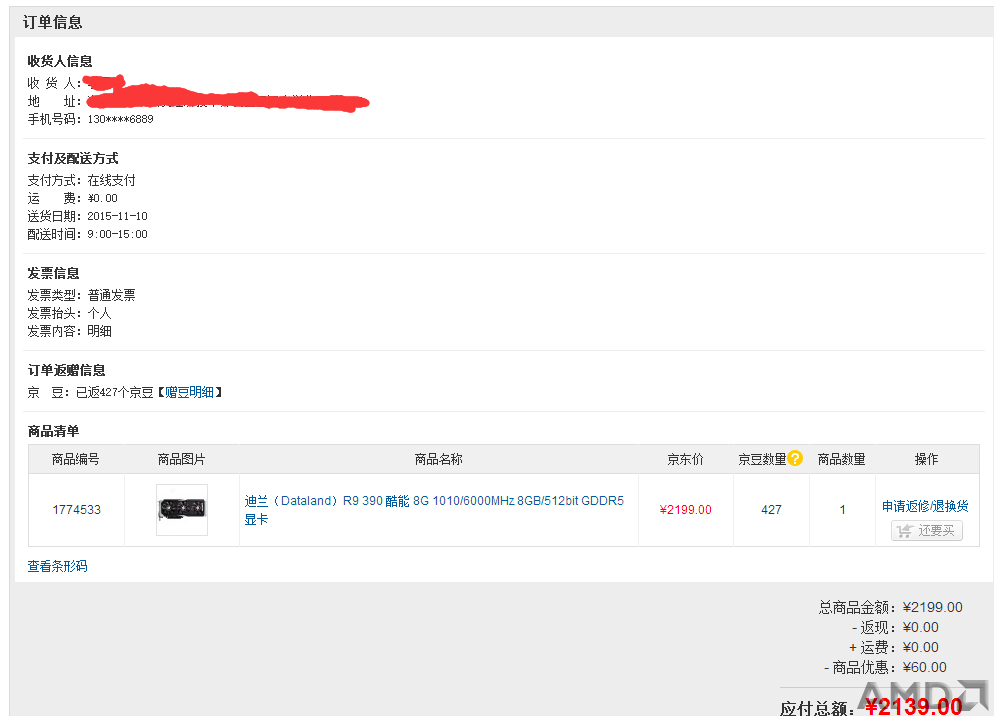Click the 商品数量 column header
The width and height of the screenshot is (994, 716).
point(841,459)
